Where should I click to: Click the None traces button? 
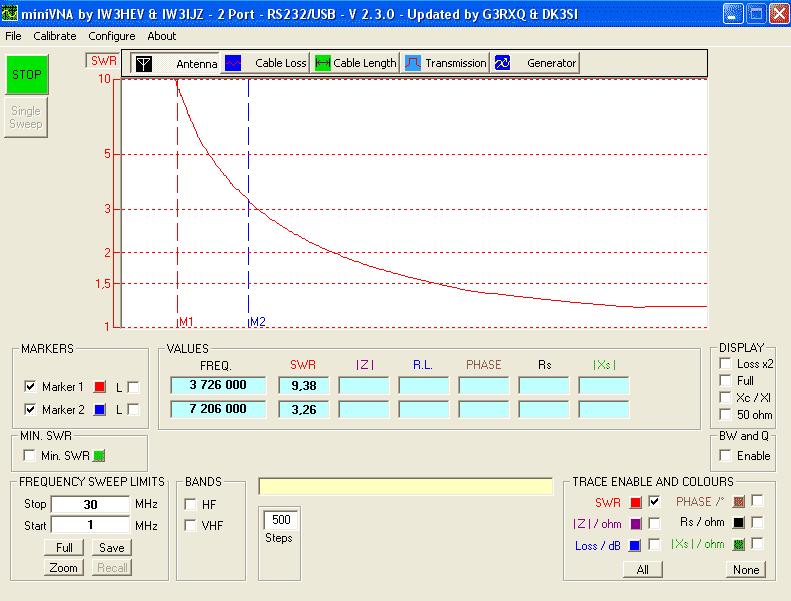click(x=746, y=570)
